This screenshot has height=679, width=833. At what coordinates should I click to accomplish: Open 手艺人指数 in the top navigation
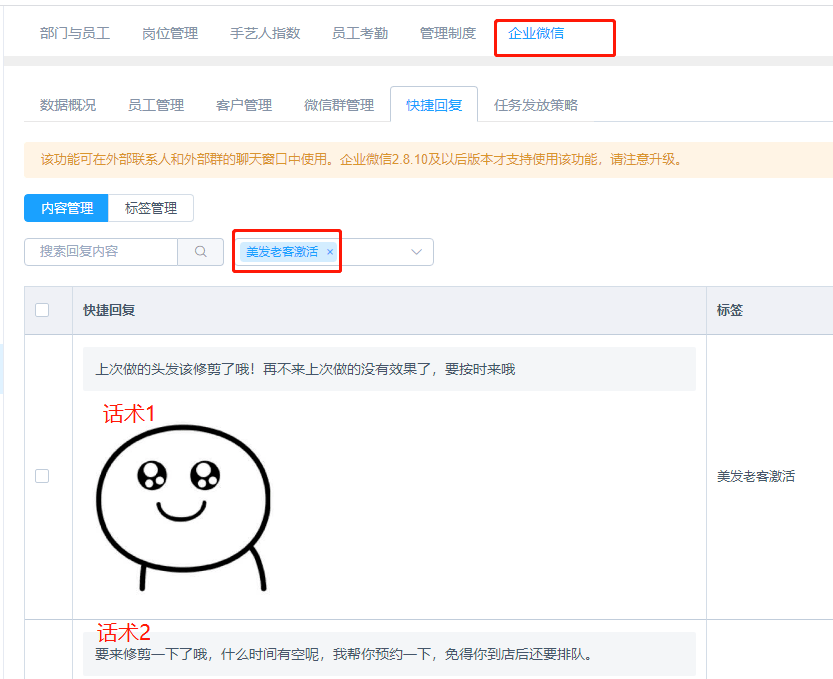[x=263, y=31]
